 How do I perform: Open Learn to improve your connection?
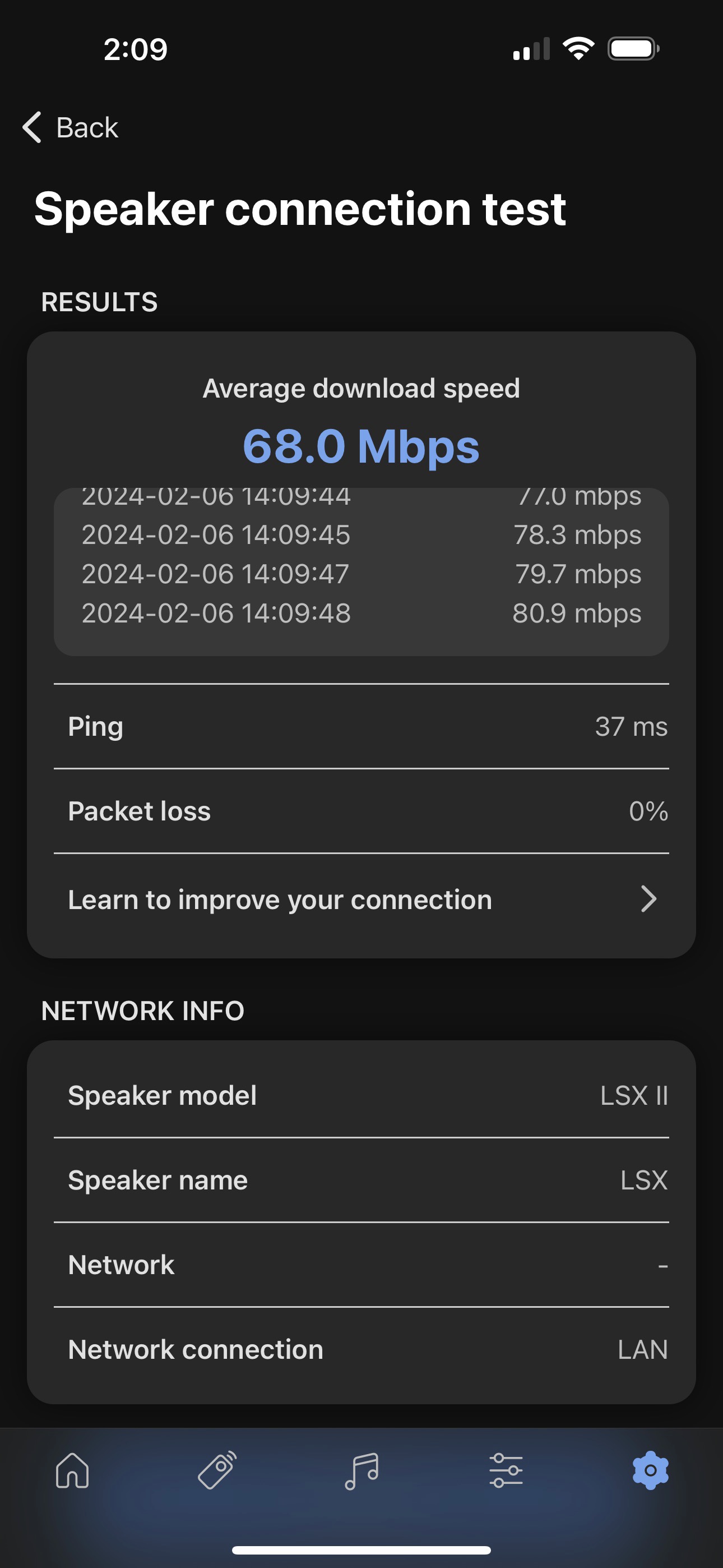(280, 900)
